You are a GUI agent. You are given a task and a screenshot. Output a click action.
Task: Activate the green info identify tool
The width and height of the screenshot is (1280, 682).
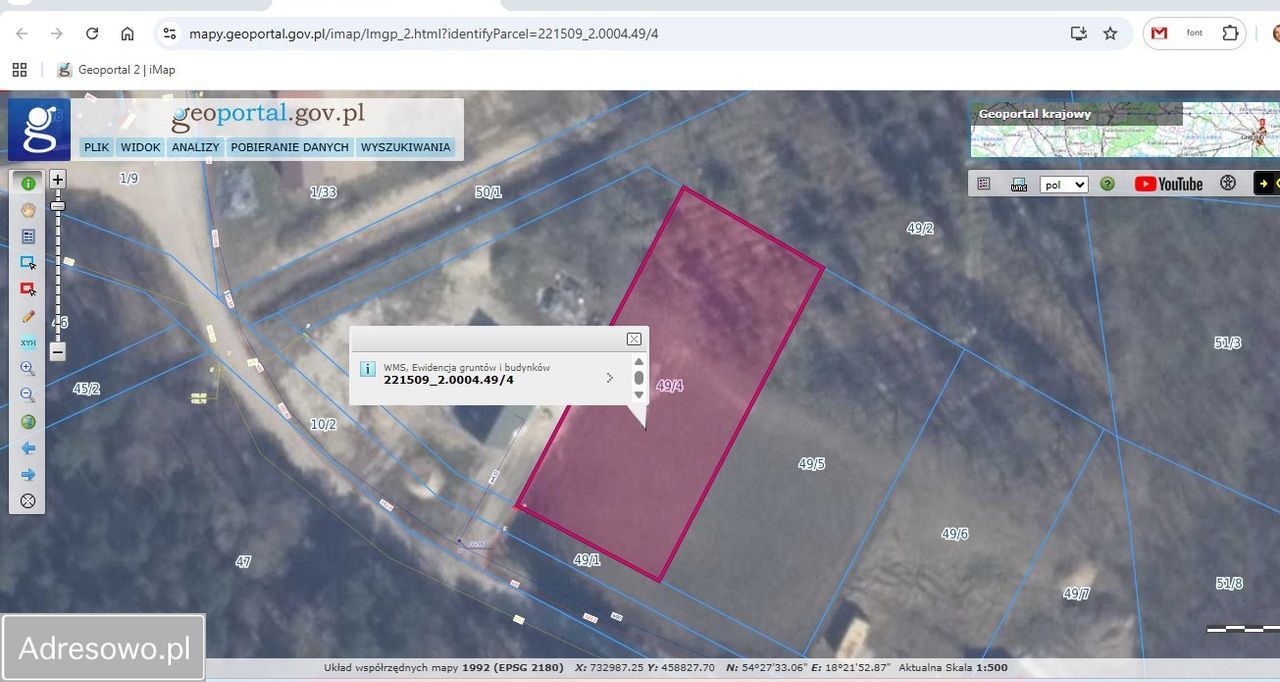[x=28, y=183]
